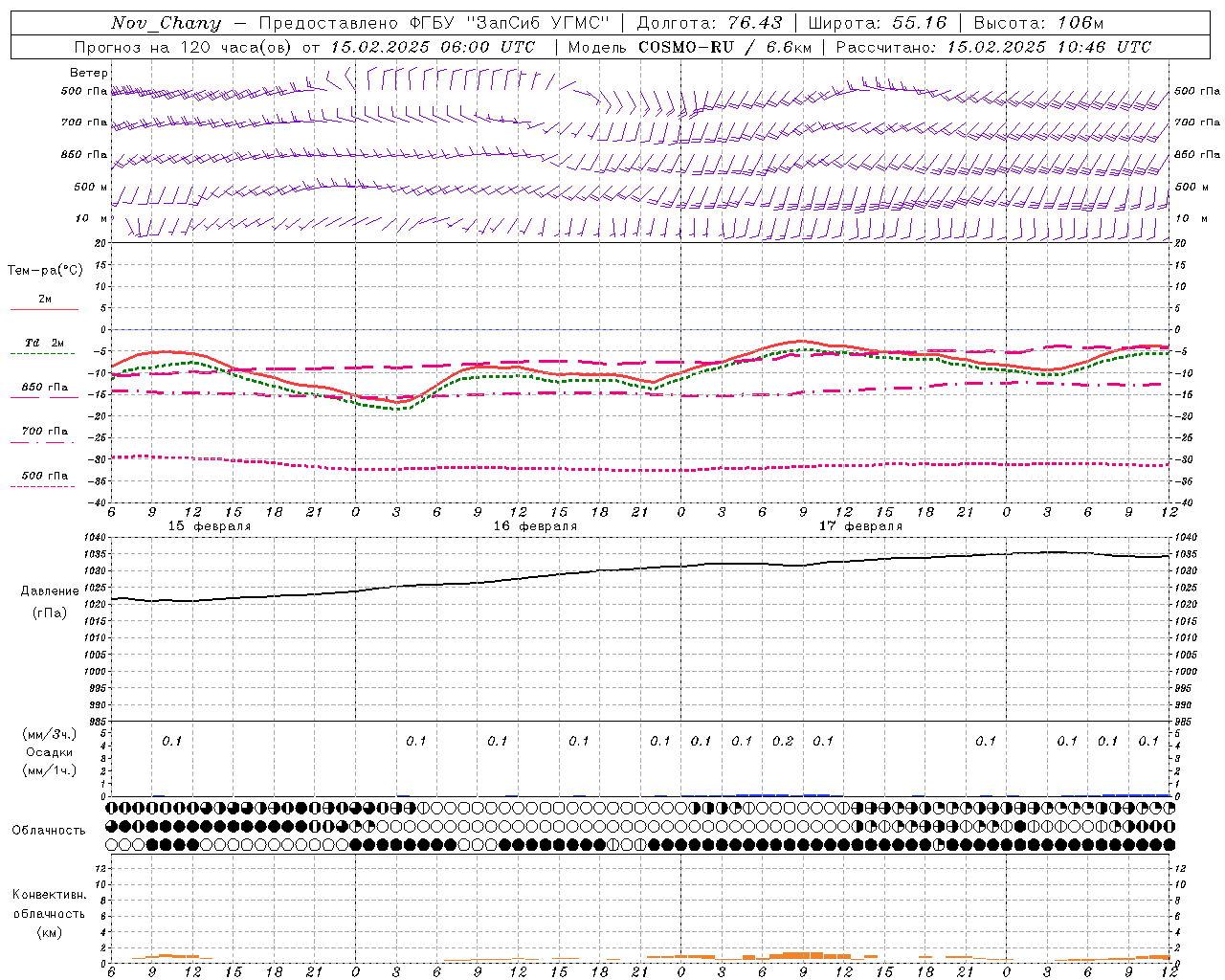Click the elevation label Высота: 106м

tap(1038, 23)
